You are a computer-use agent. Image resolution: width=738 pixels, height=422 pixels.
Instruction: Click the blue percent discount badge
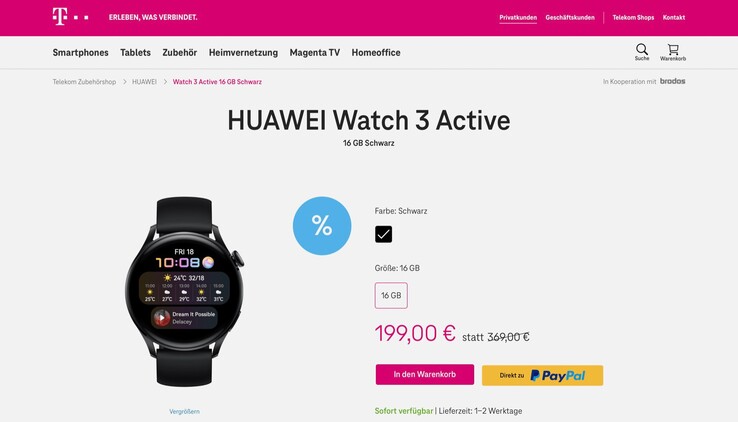pos(322,226)
